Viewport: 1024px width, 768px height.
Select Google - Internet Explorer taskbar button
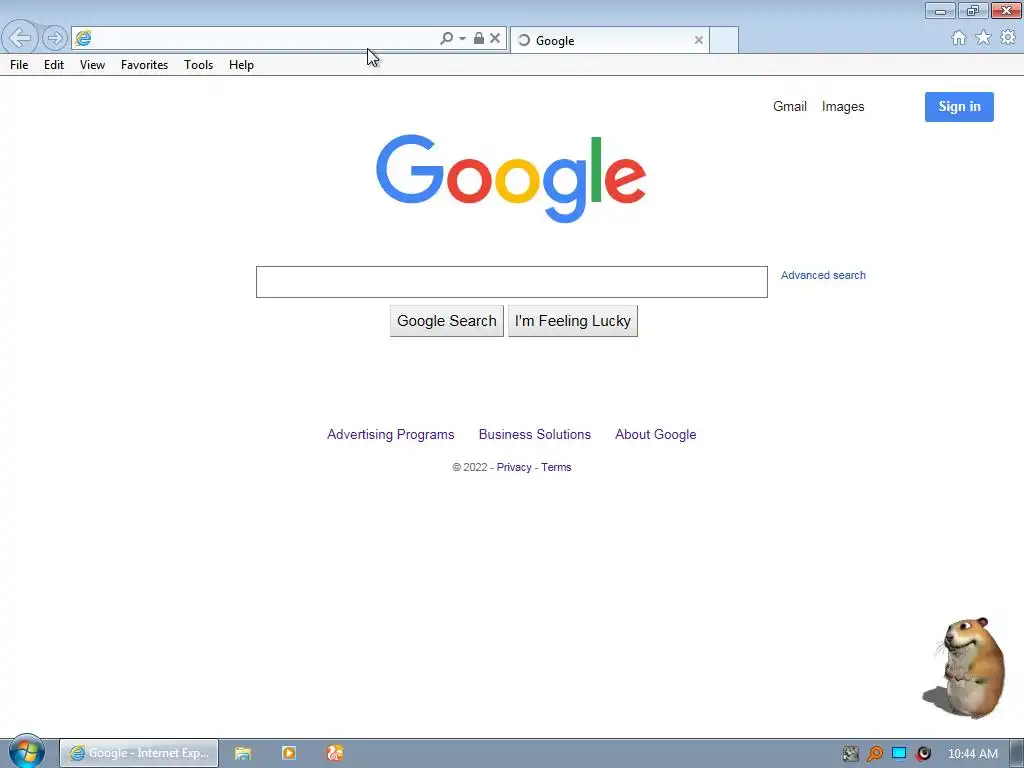pos(139,753)
